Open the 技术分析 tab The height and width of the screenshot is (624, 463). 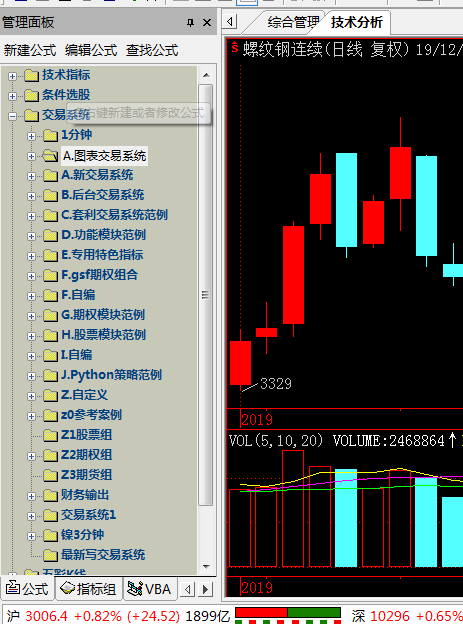point(357,22)
